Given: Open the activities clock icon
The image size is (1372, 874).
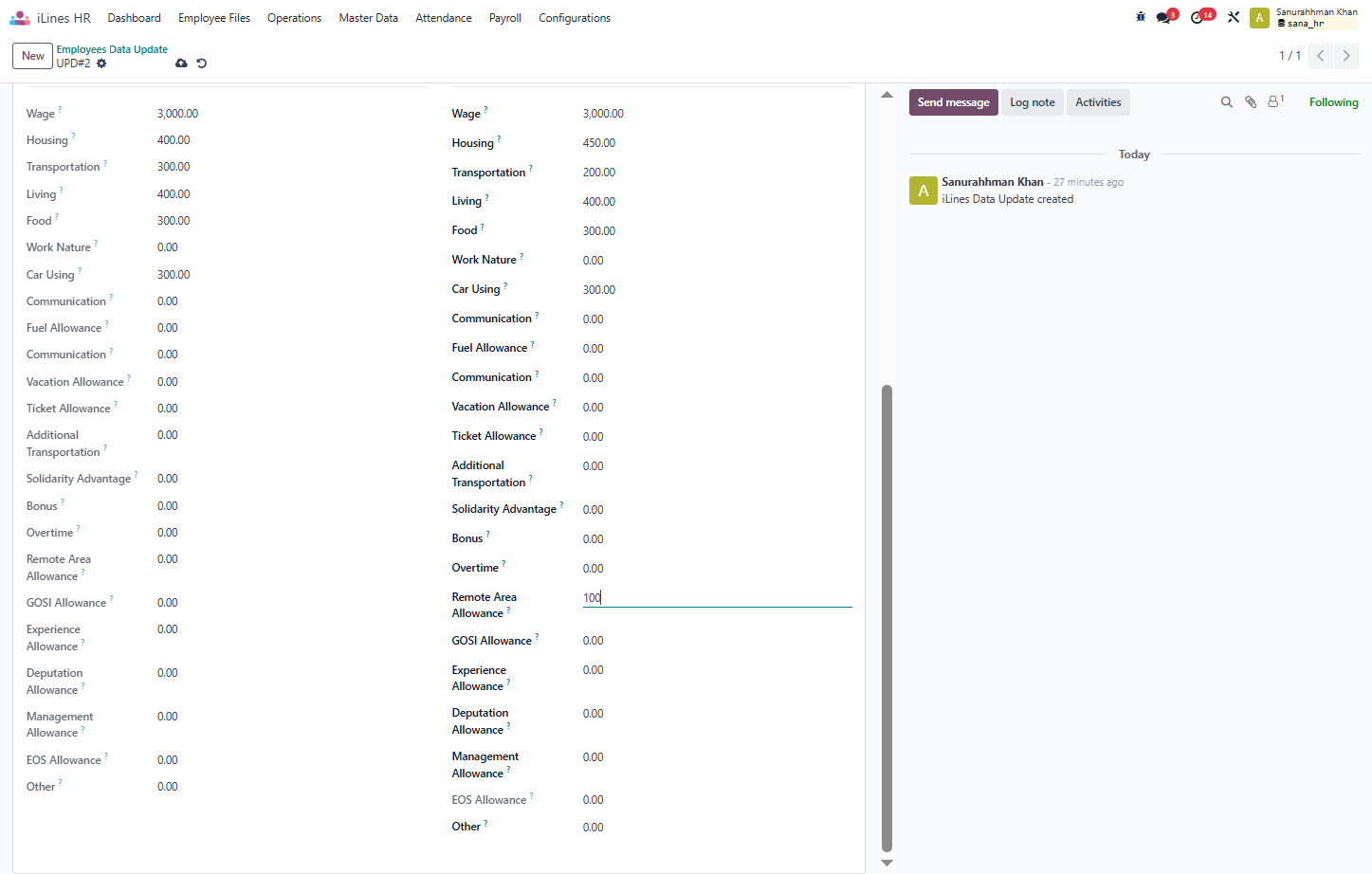Looking at the screenshot, I should click(1198, 17).
